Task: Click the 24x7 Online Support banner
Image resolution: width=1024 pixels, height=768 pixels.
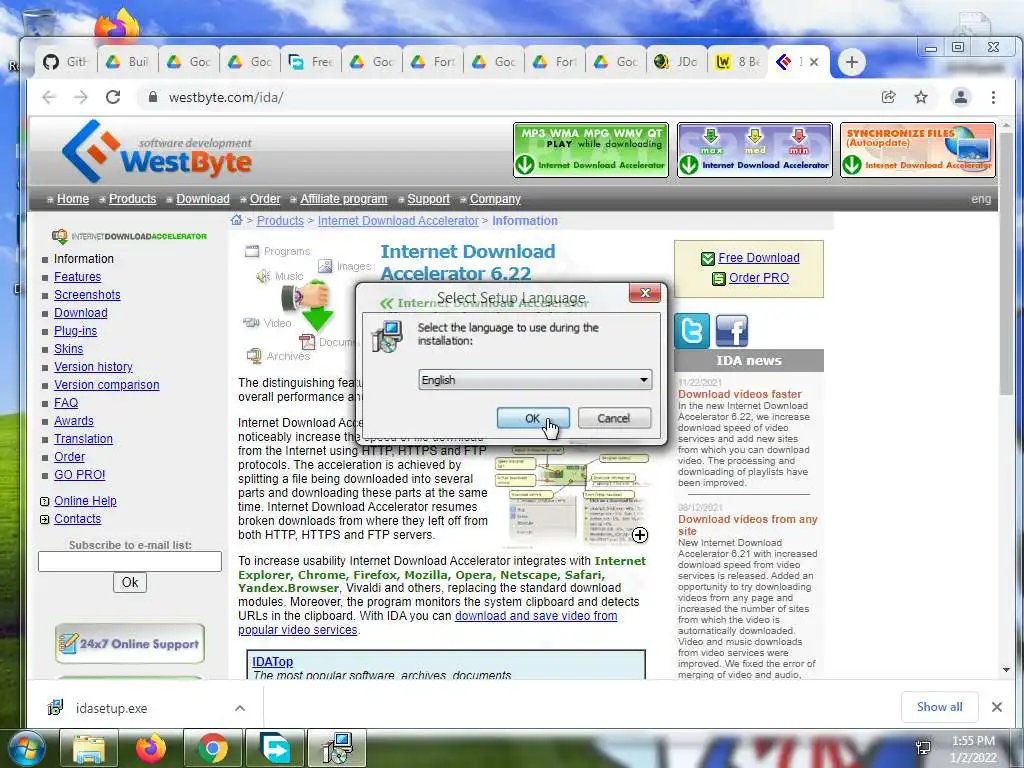Action: pyautogui.click(x=130, y=644)
